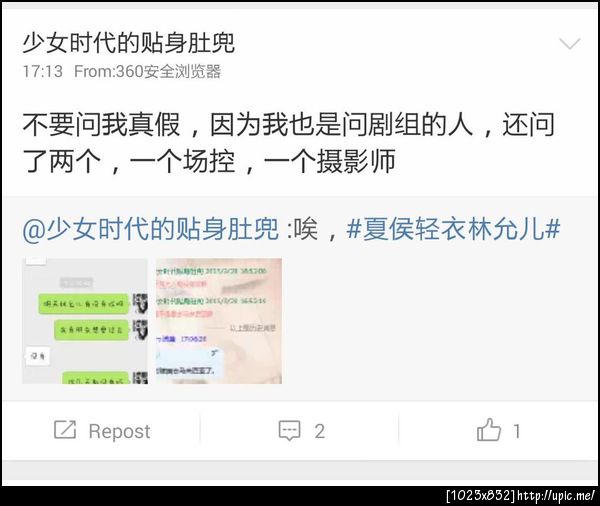600x506 pixels.
Task: Tap the Repost arrow icon
Action: tap(65, 430)
